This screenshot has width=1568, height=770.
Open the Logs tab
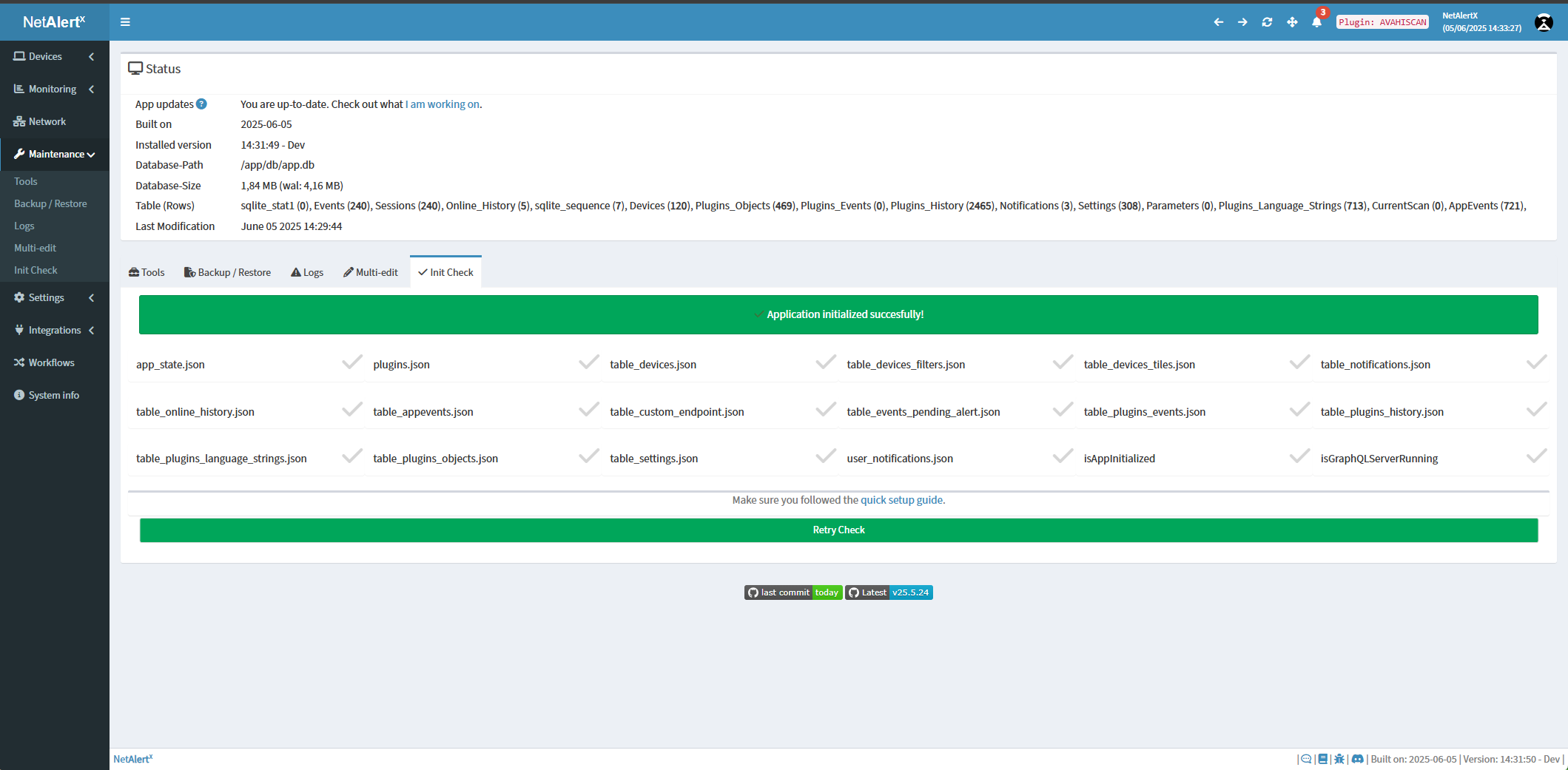coord(307,272)
